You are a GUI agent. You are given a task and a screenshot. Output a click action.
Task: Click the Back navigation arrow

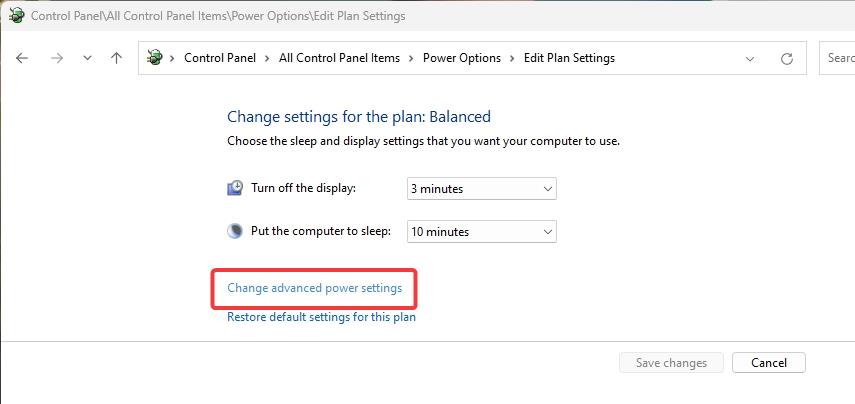22,58
